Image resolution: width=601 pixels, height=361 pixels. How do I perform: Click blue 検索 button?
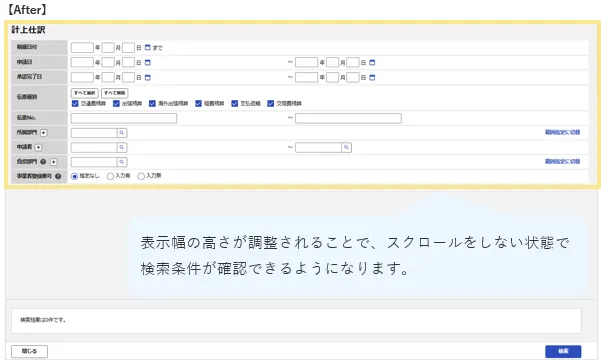coord(563,351)
